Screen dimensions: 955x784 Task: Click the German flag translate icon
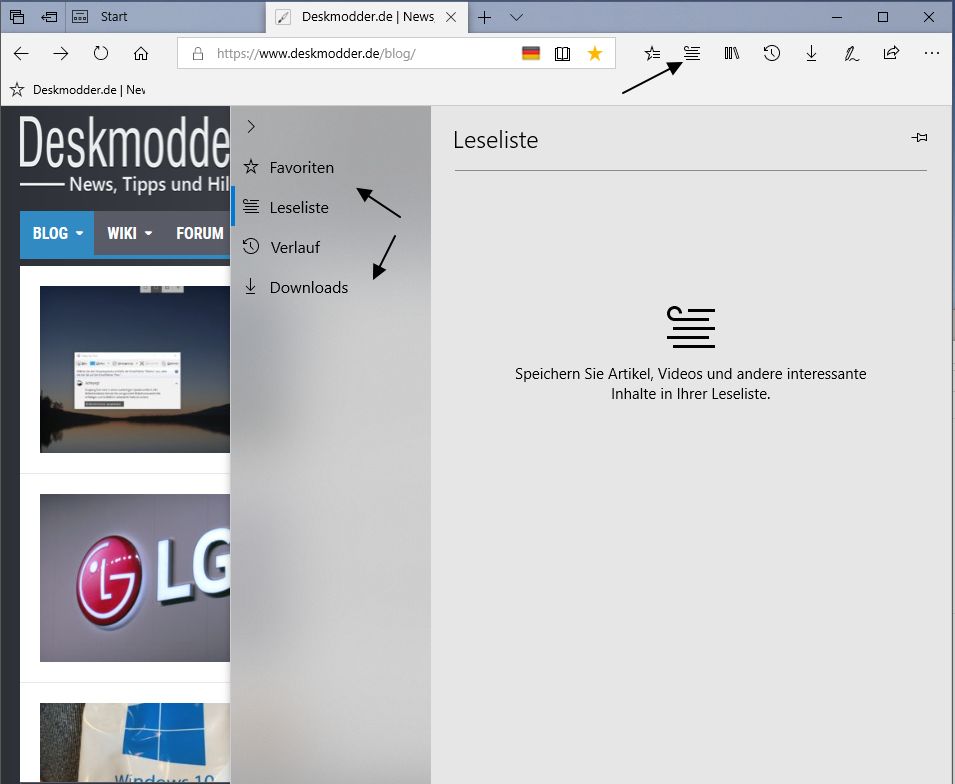[x=531, y=54]
